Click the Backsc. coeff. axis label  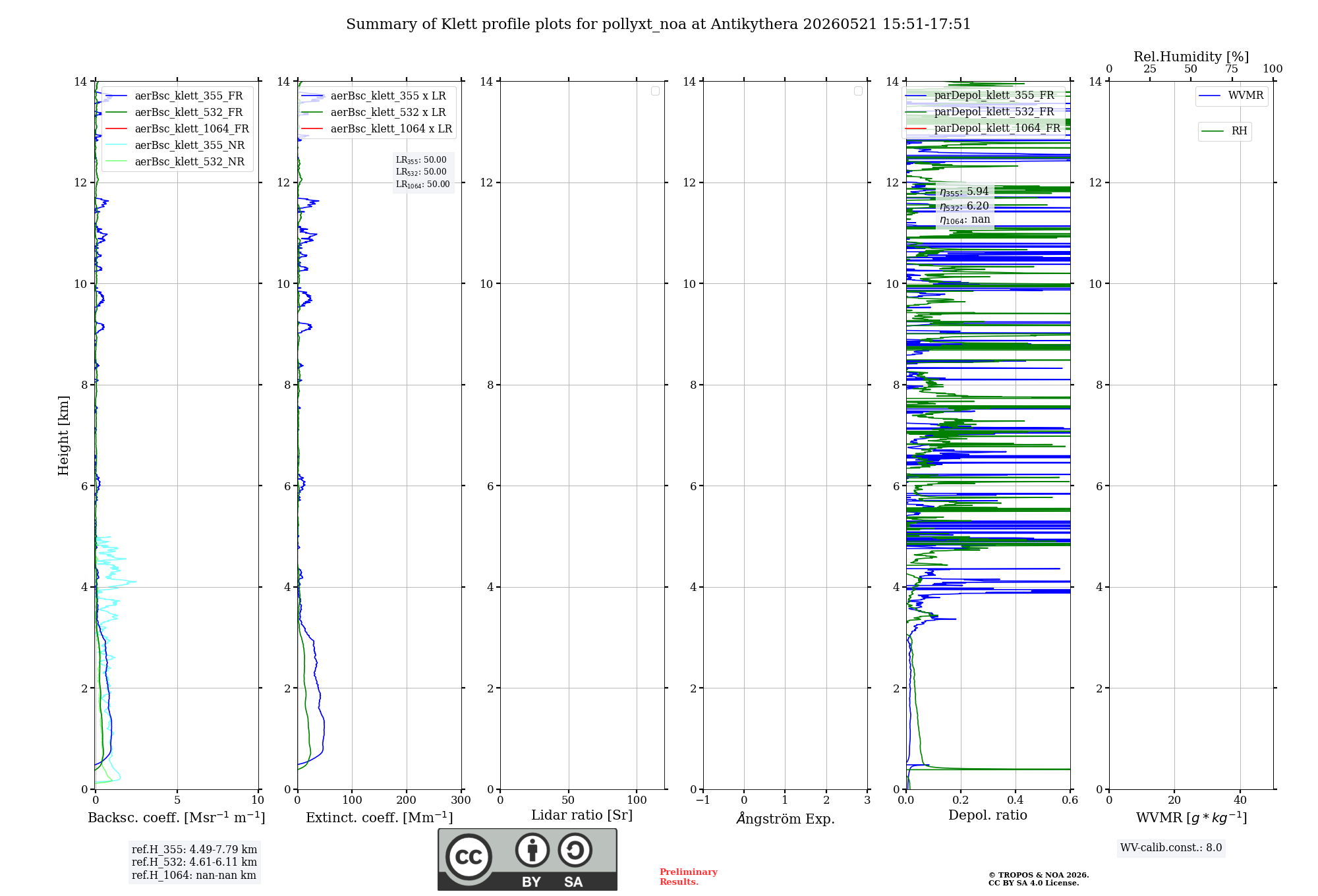[x=177, y=818]
